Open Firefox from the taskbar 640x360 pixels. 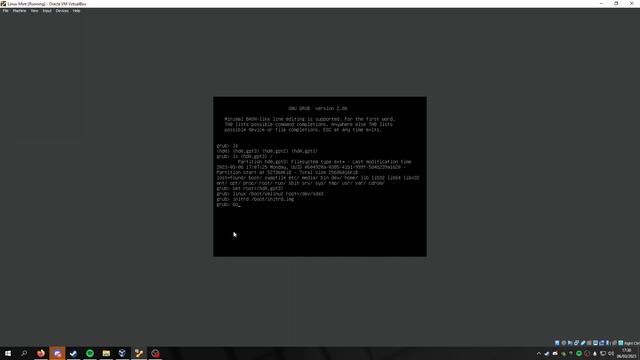click(41, 353)
